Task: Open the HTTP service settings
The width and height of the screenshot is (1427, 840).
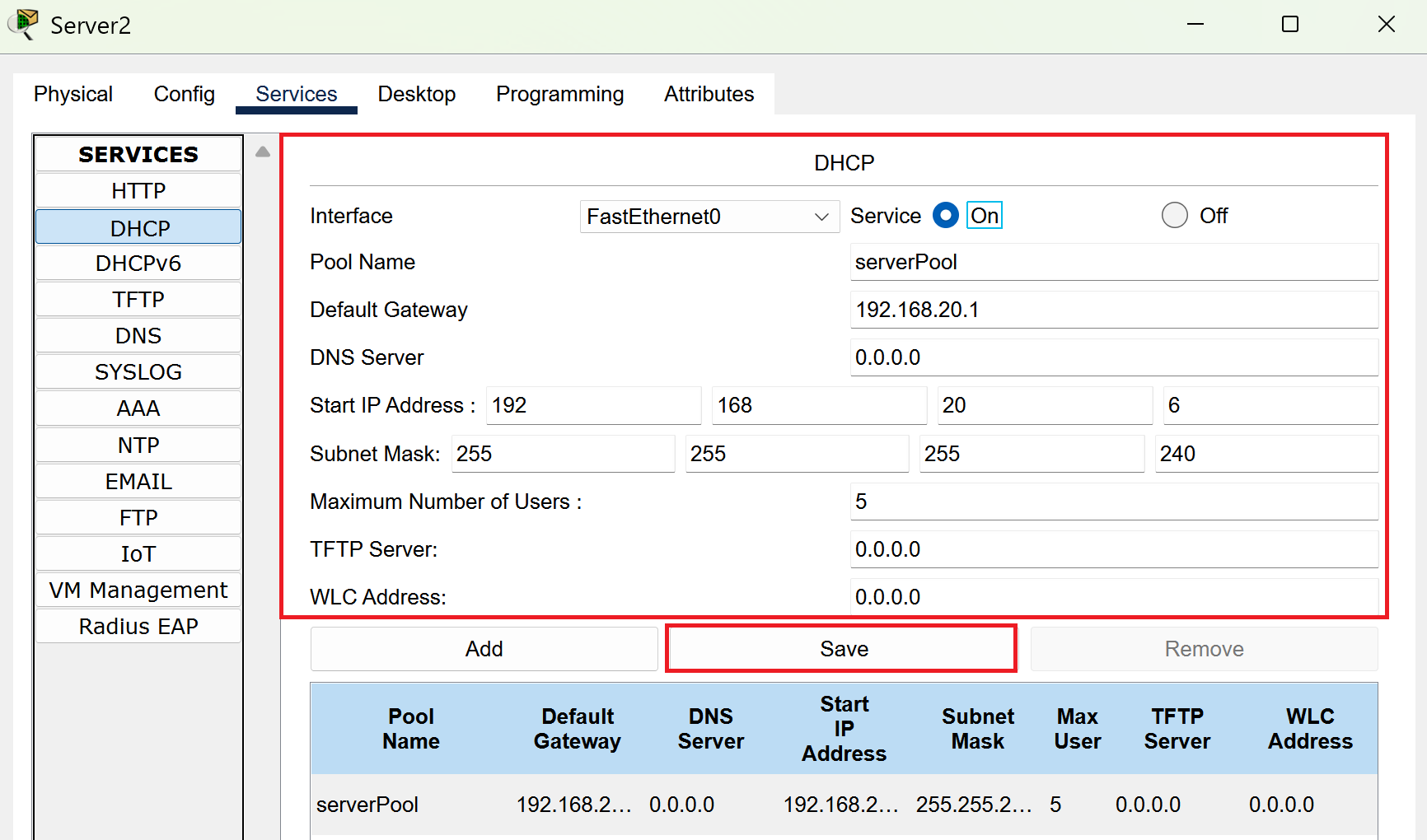Action: [x=138, y=191]
